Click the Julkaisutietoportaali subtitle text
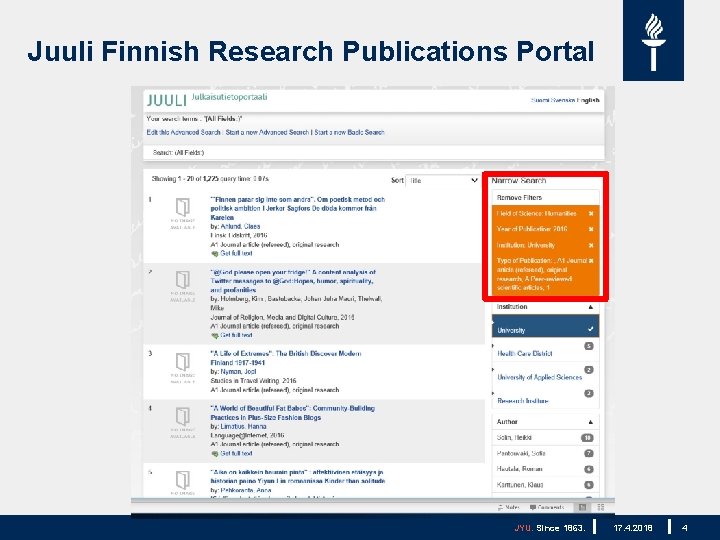 coord(229,97)
